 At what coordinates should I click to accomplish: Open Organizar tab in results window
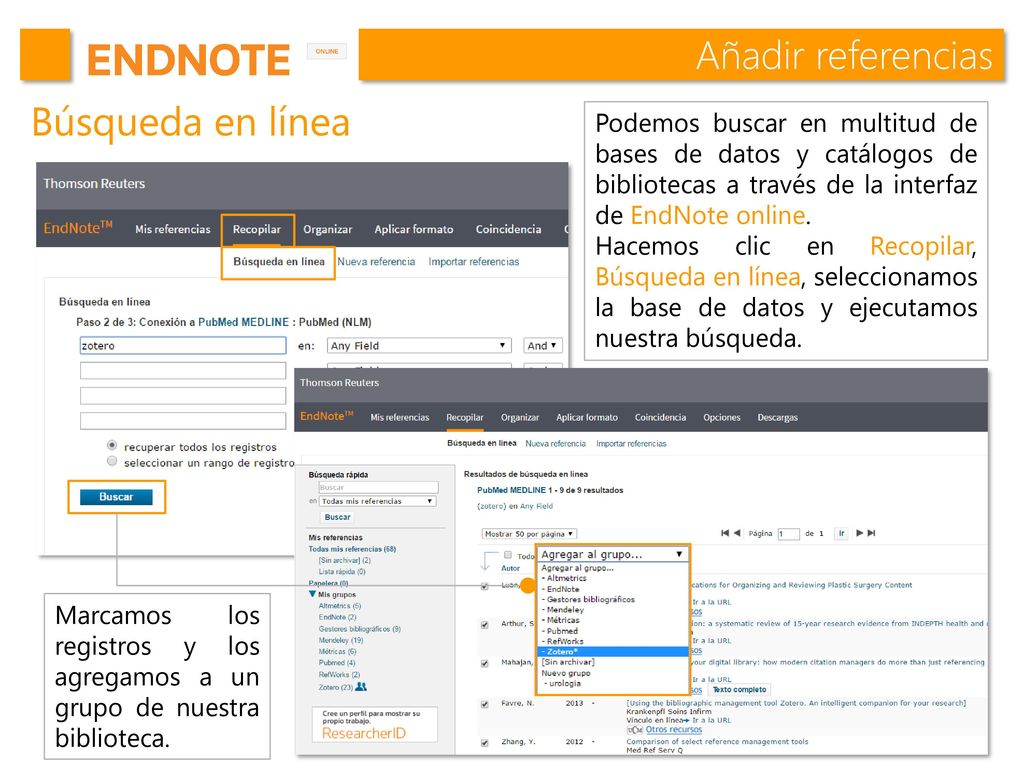point(520,417)
